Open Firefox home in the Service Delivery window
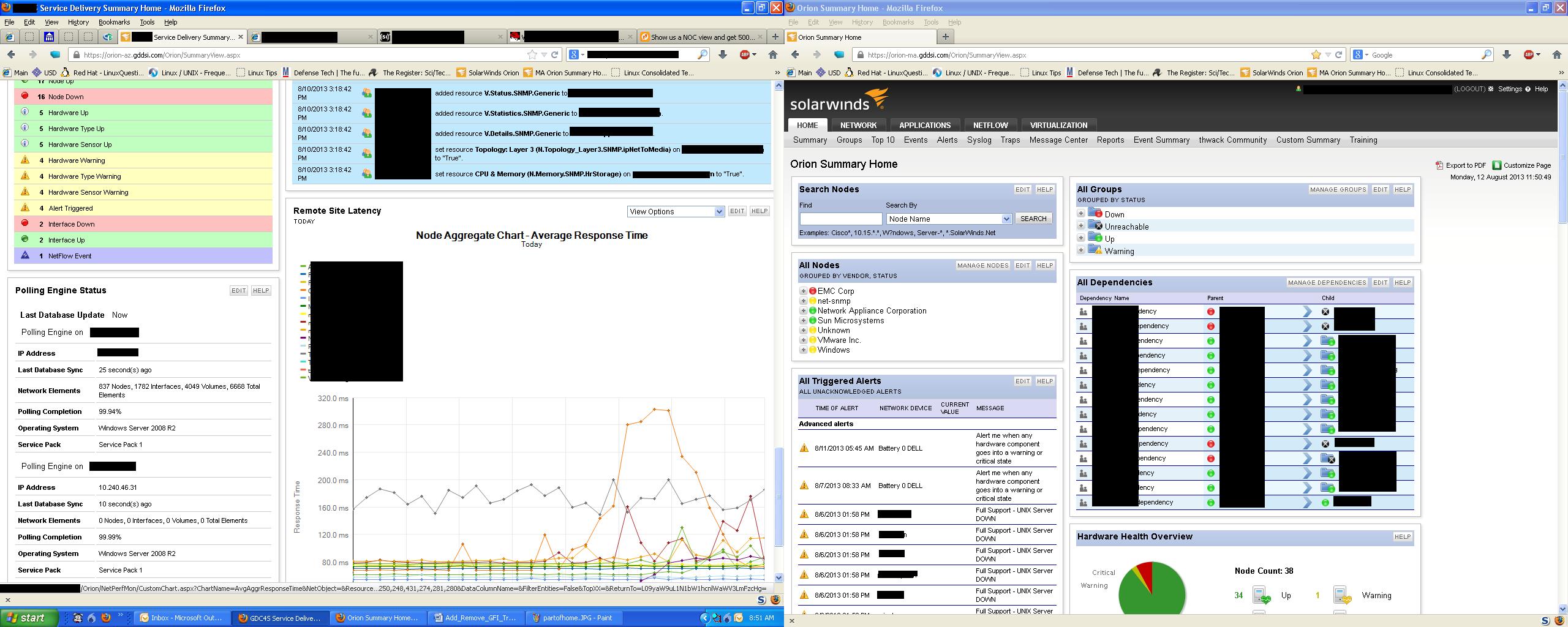Image resolution: width=1568 pixels, height=627 pixels. click(x=773, y=54)
